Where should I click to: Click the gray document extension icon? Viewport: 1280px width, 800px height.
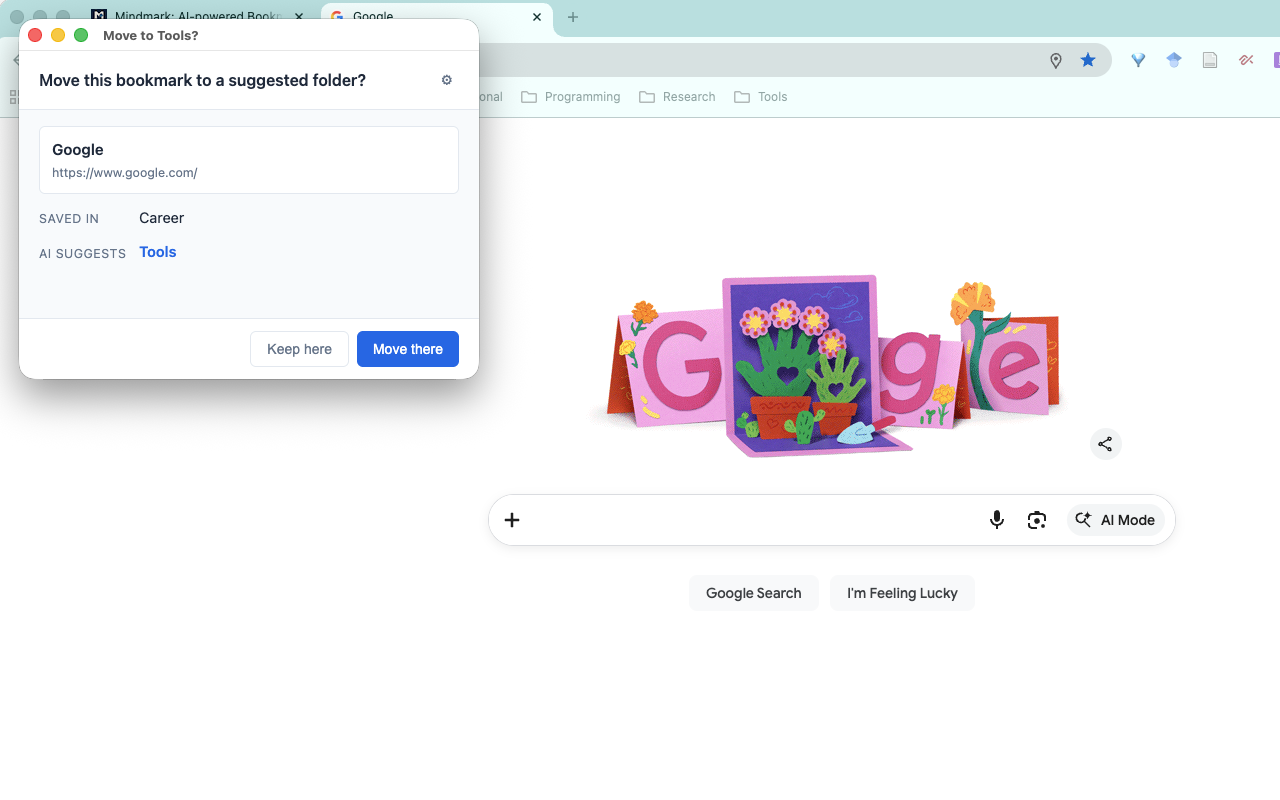point(1210,60)
